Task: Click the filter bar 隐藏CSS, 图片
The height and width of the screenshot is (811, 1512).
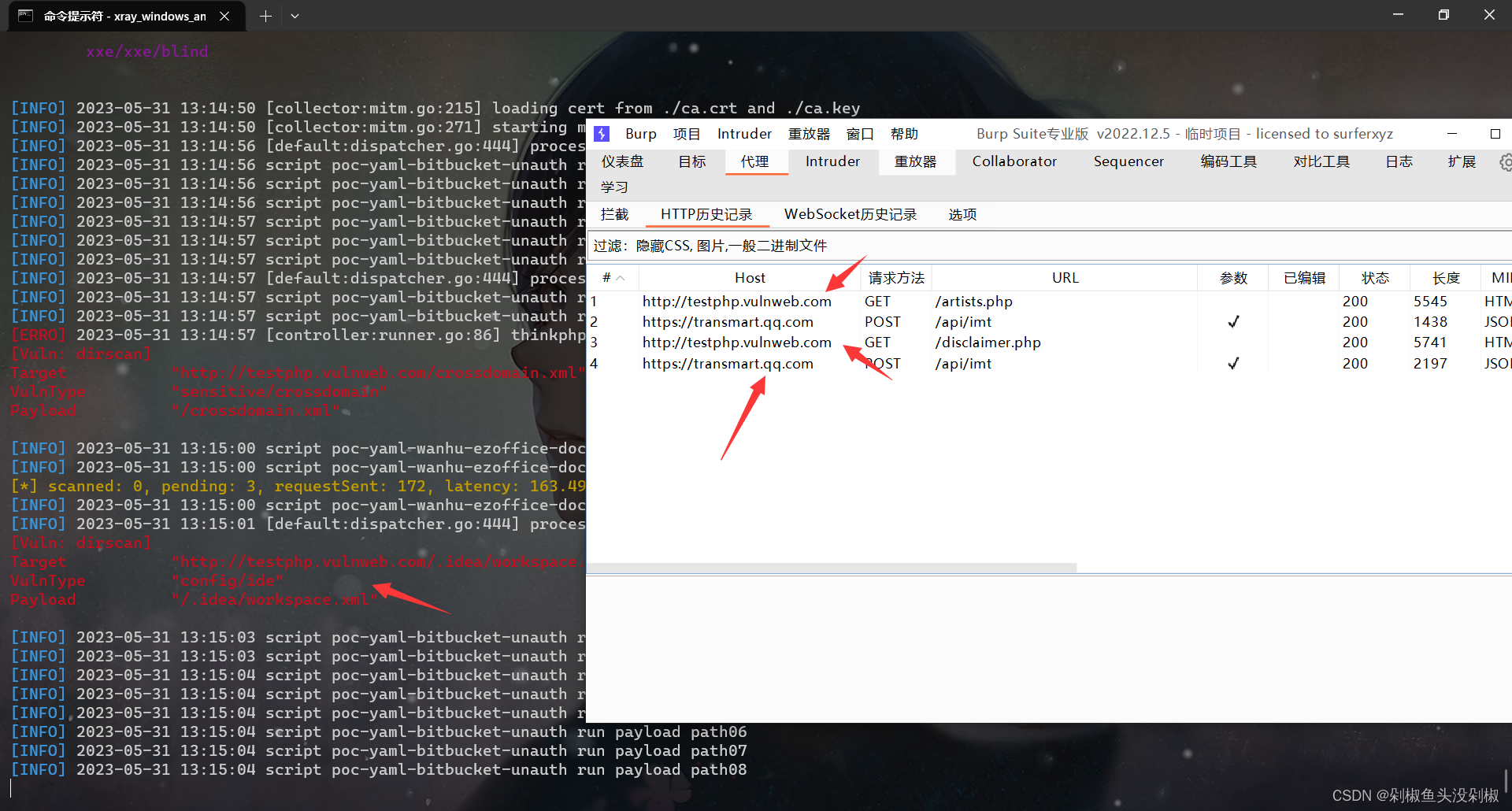Action: coord(1049,246)
